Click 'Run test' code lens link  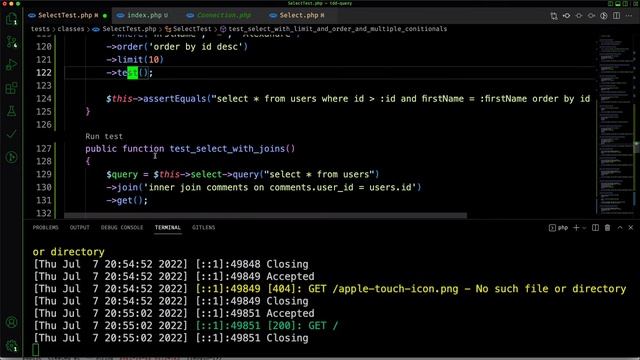coord(104,136)
